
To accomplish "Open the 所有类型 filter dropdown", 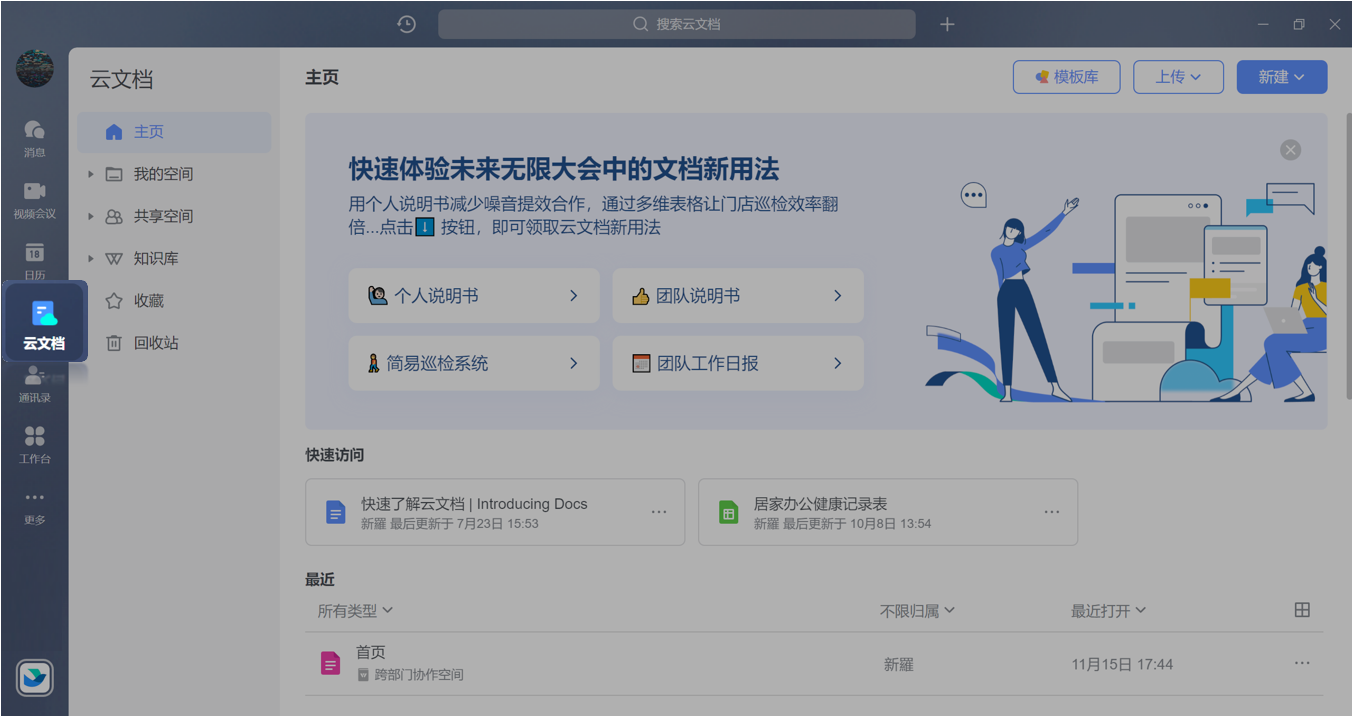I will (355, 610).
